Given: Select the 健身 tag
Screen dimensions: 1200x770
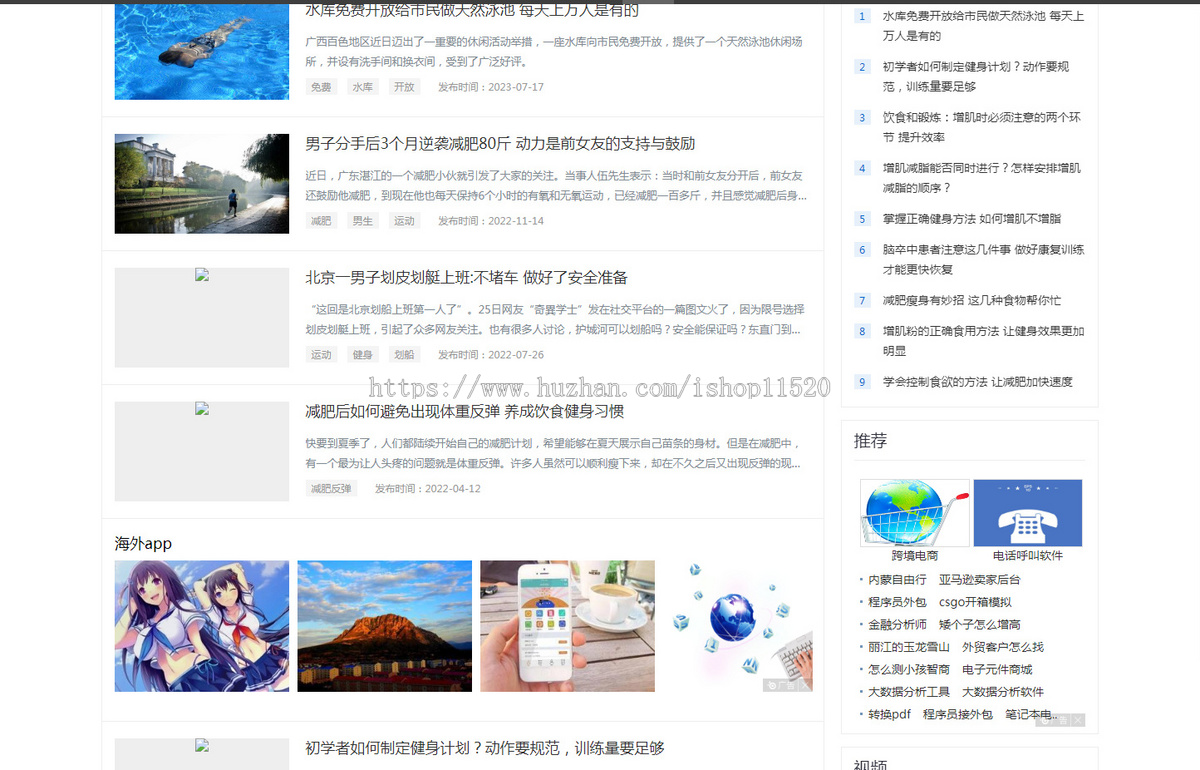Looking at the screenshot, I should 362,355.
